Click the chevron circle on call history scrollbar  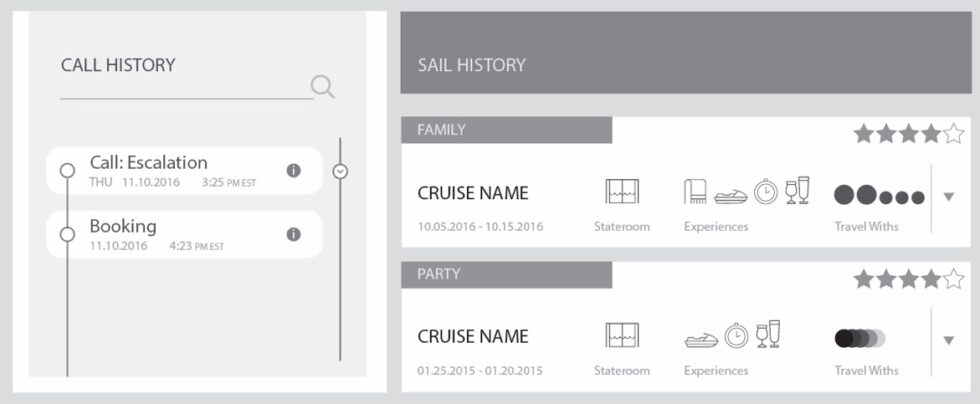tap(340, 171)
